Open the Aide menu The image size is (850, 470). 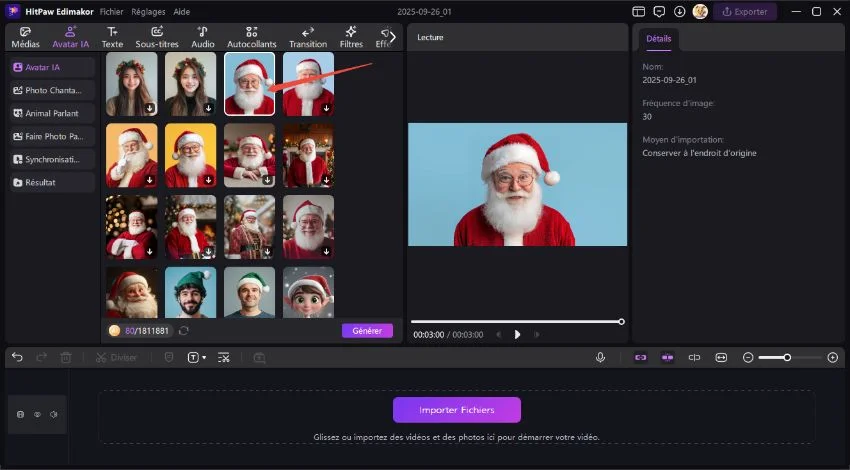click(x=182, y=11)
